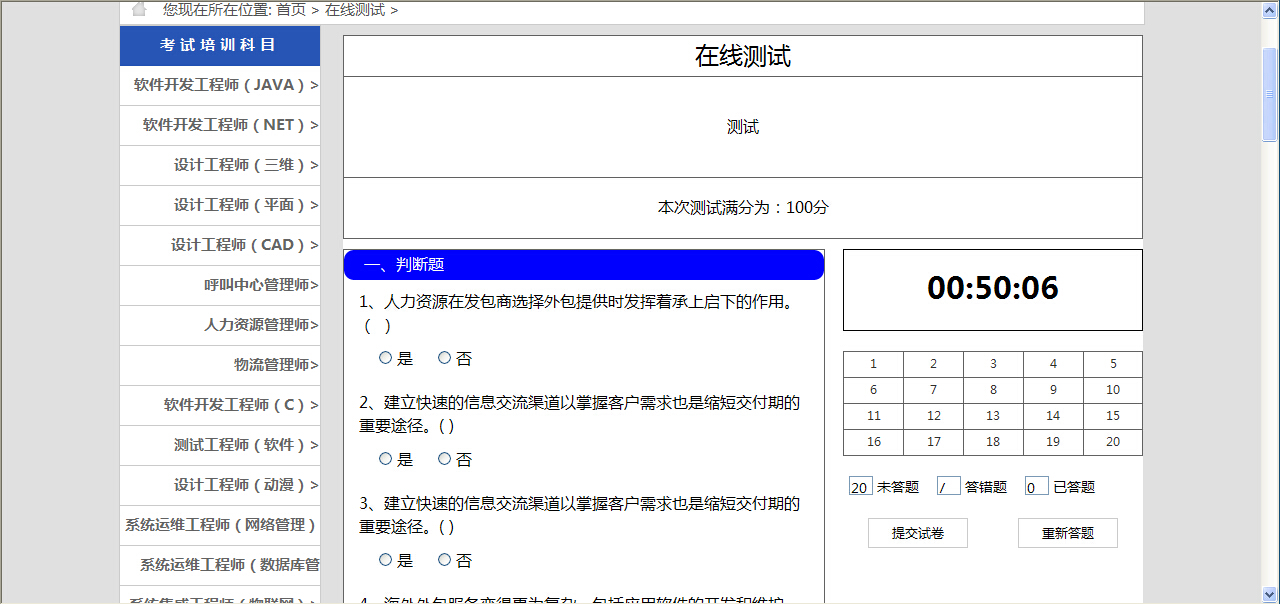Choose 否 for question 3

click(x=444, y=560)
